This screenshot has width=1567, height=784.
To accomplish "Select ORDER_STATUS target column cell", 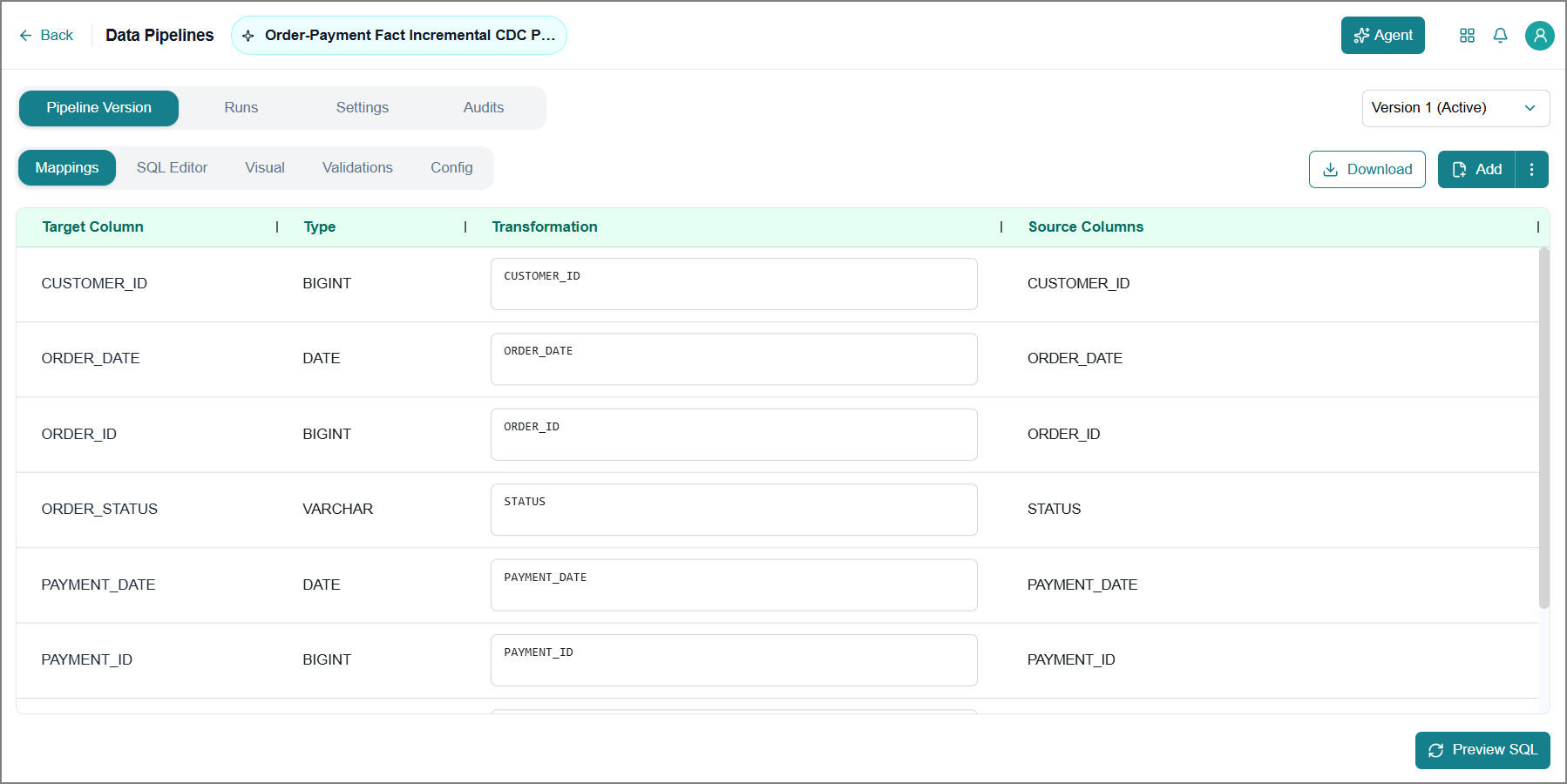I will pyautogui.click(x=99, y=509).
